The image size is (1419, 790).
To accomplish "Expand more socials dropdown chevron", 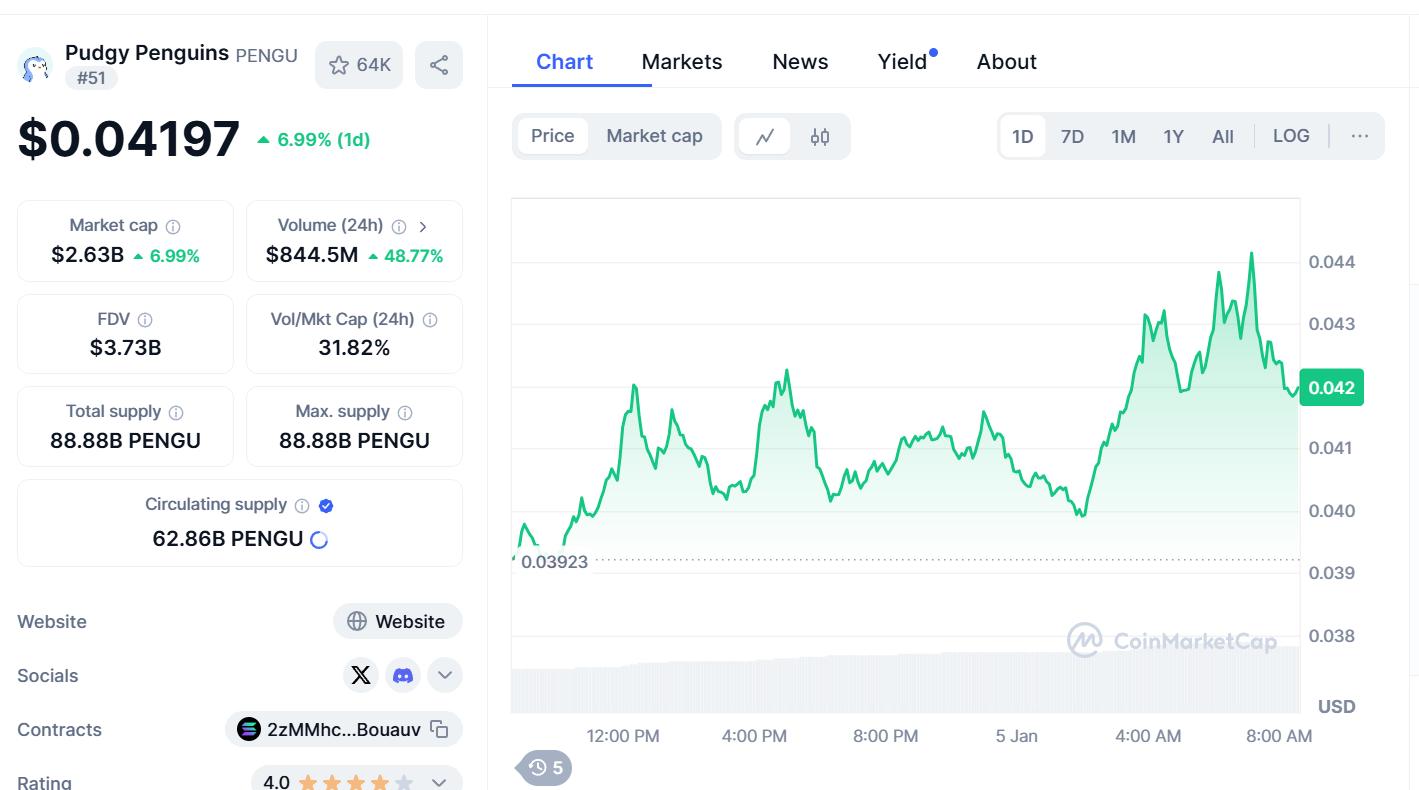I will pyautogui.click(x=445, y=676).
